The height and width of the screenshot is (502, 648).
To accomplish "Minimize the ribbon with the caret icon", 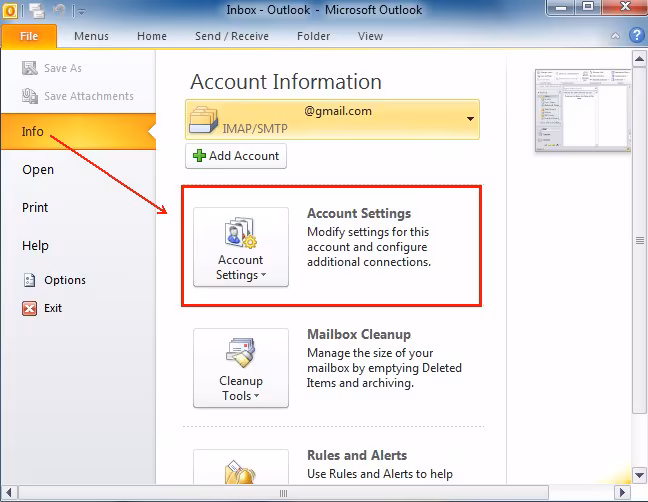I will click(615, 36).
